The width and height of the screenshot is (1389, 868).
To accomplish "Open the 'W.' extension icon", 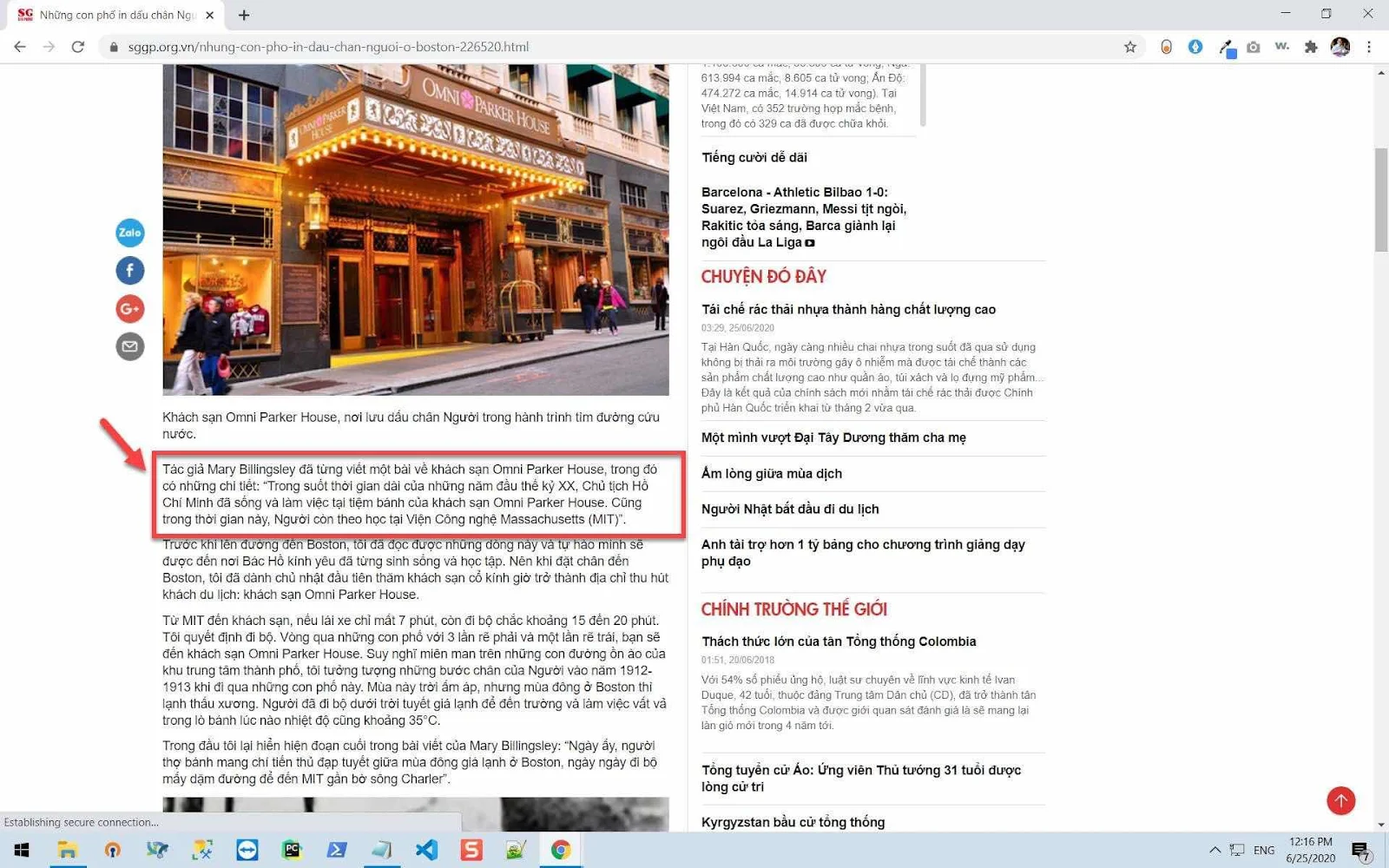I will pyautogui.click(x=1282, y=47).
